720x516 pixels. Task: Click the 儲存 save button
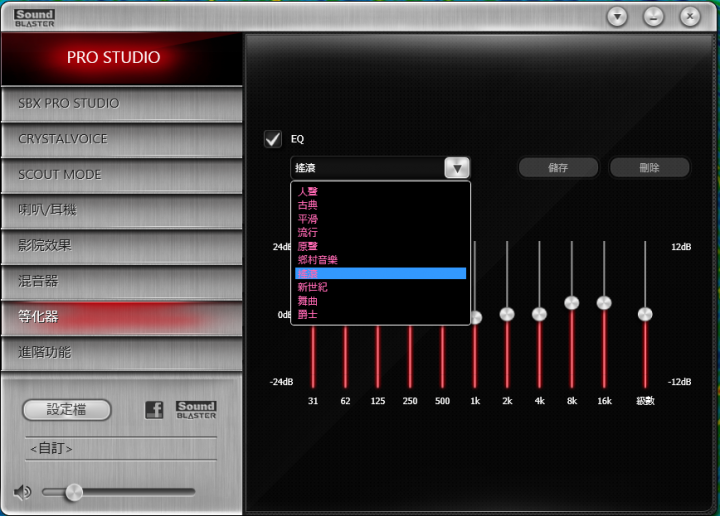pos(558,168)
